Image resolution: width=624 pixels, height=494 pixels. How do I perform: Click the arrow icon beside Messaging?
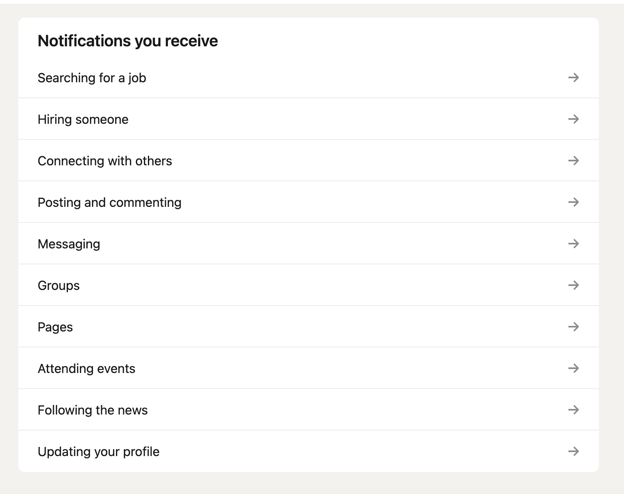click(x=573, y=244)
